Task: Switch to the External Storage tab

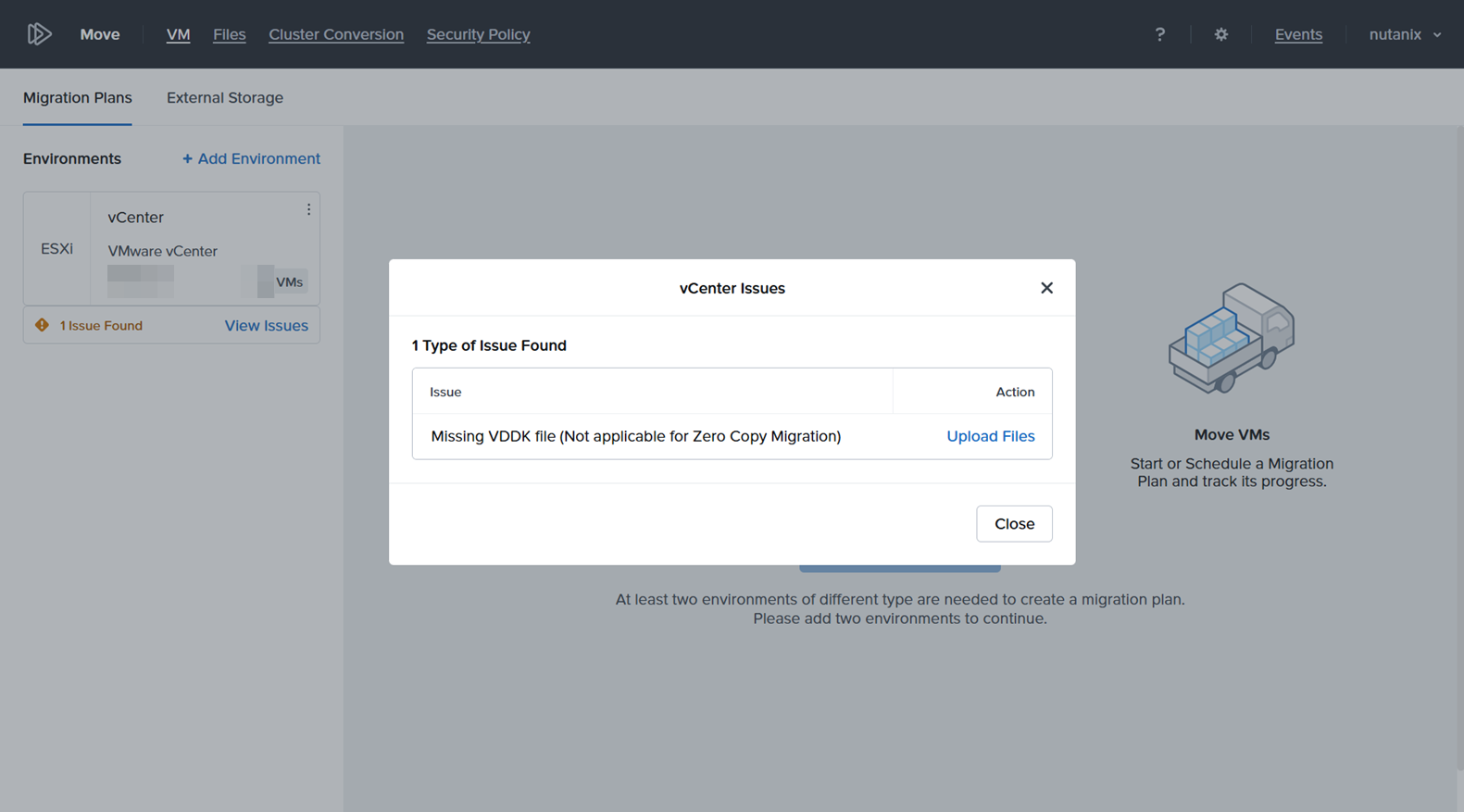Action: 225,97
